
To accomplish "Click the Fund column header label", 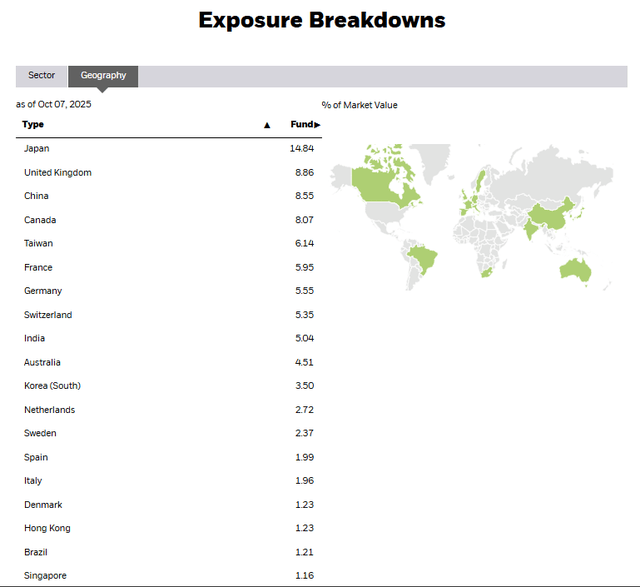I will (x=302, y=125).
